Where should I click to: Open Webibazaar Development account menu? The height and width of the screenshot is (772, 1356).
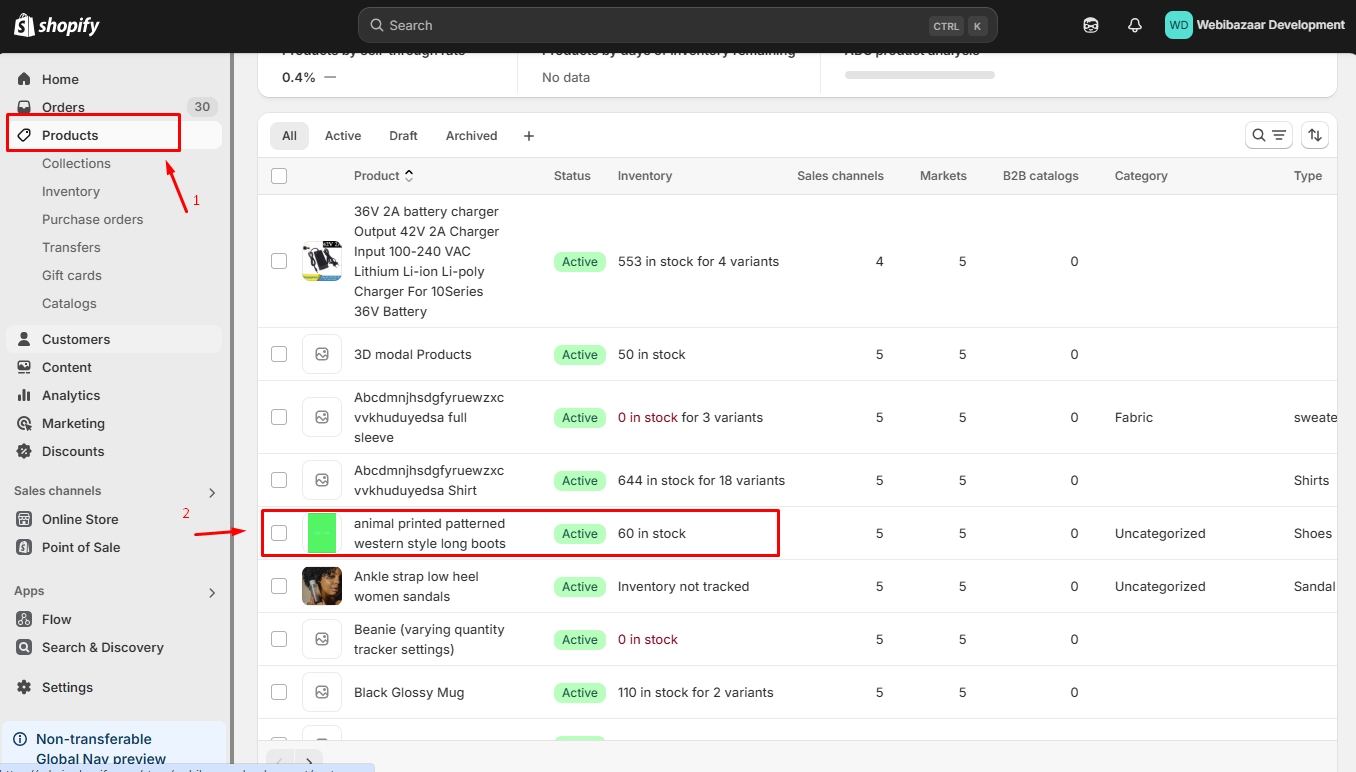pos(1255,26)
